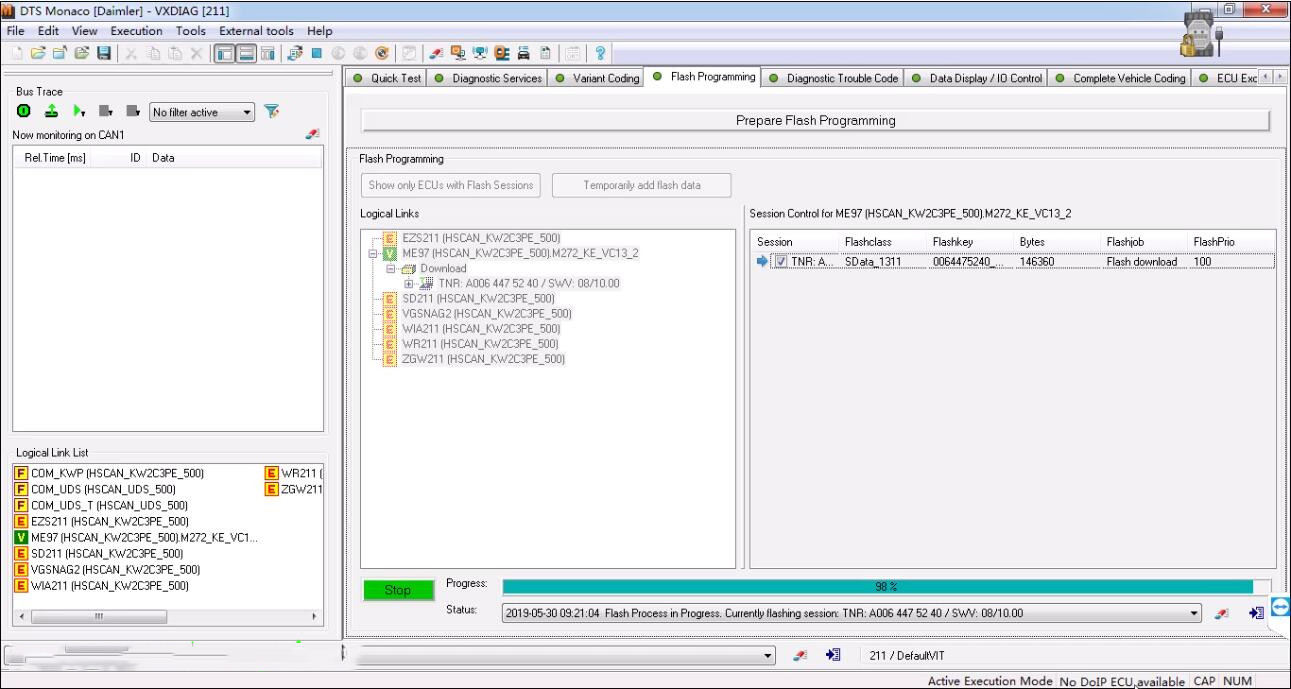Click the TeamViewer blue arrow icon
Image resolution: width=1291 pixels, height=689 pixels.
coord(1282,607)
